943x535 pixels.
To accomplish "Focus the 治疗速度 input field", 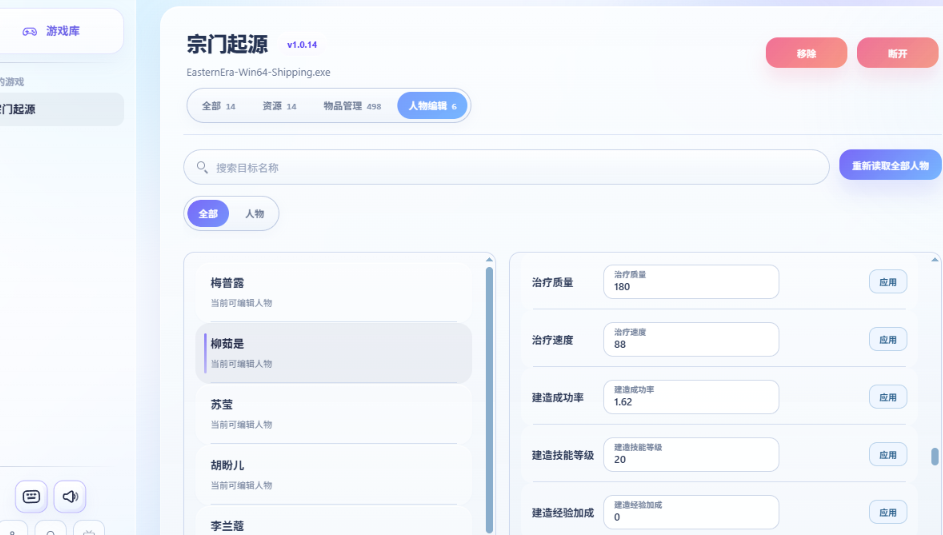I will (691, 340).
